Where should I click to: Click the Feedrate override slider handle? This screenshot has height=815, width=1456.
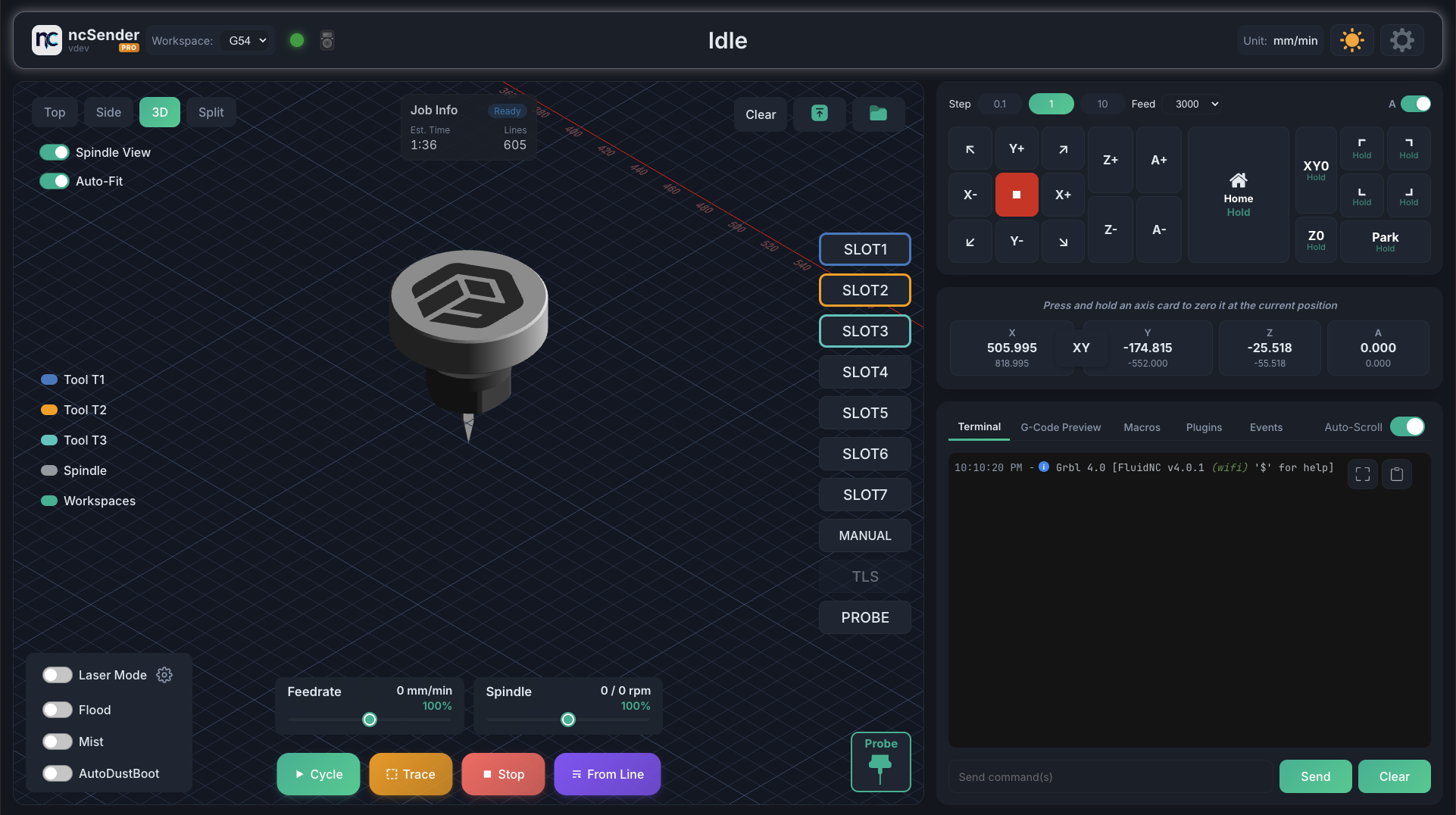click(370, 720)
